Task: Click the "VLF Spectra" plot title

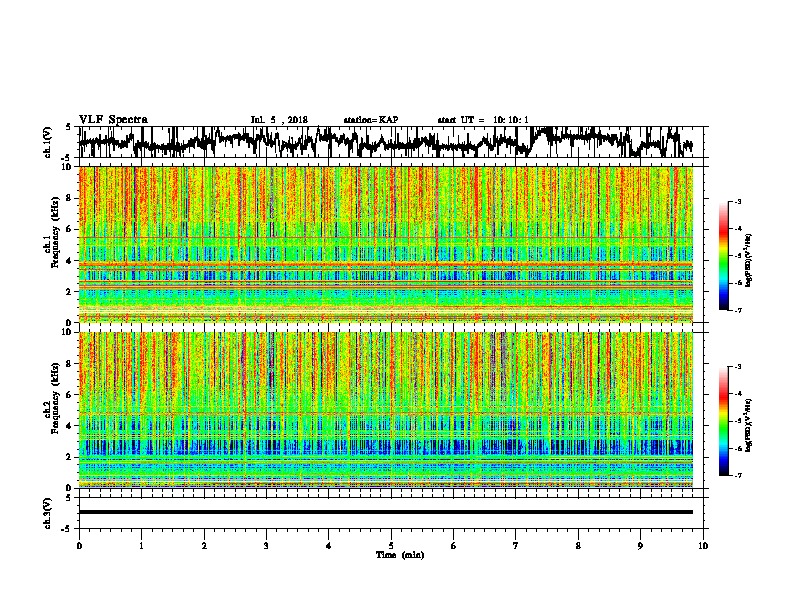Action: tap(113, 120)
